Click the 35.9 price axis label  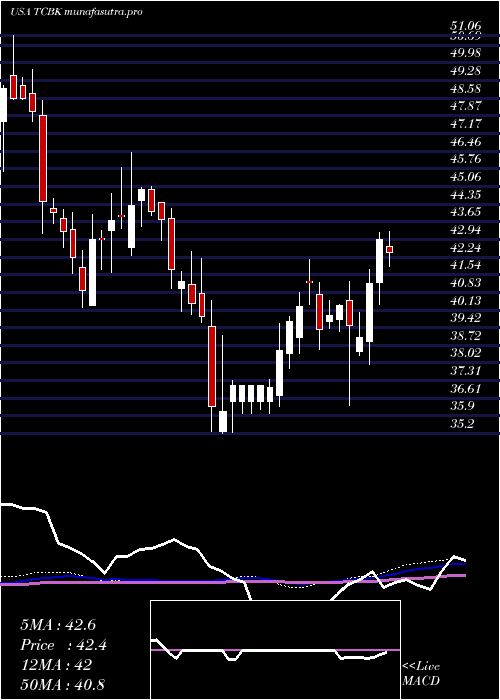462,407
